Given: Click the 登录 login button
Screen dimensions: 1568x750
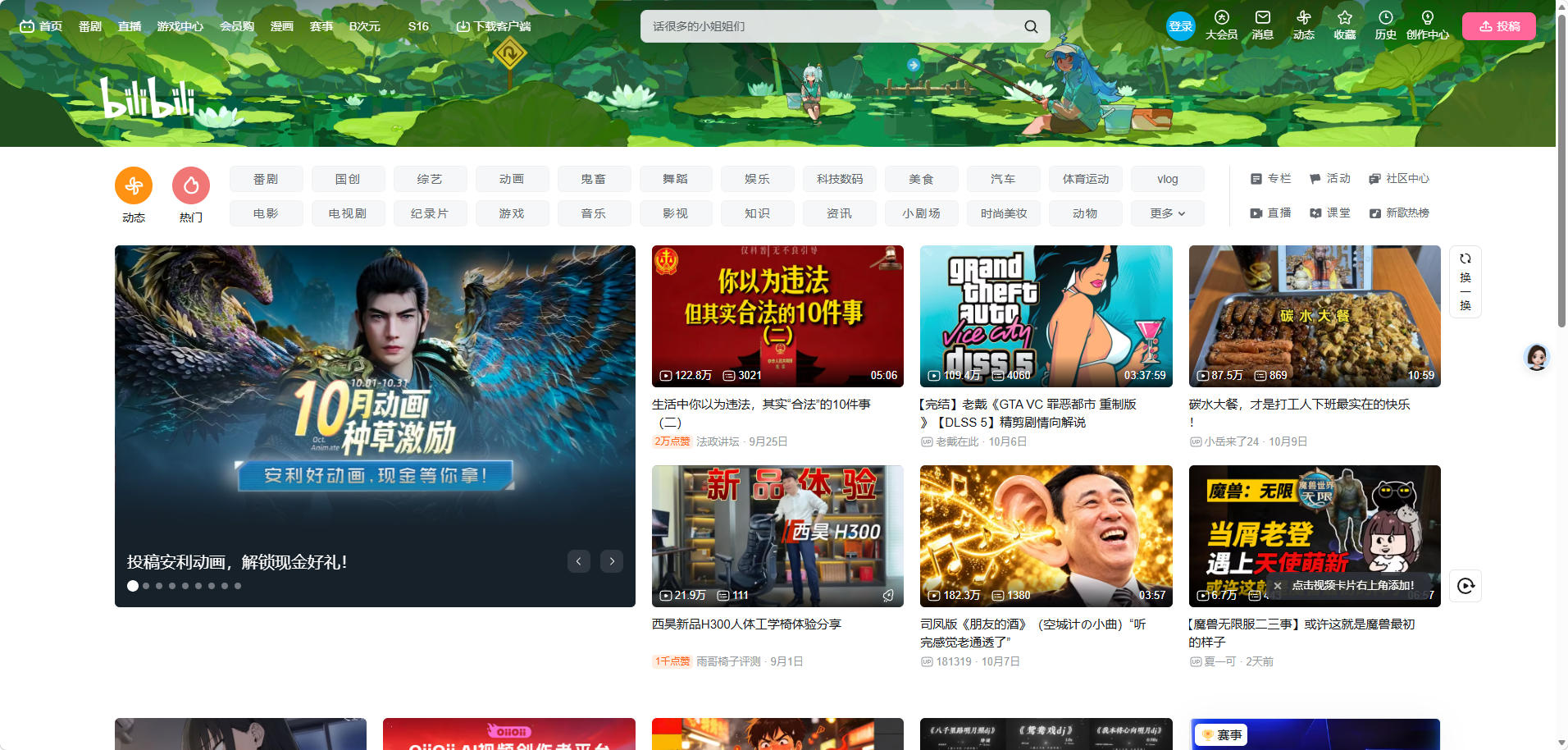Looking at the screenshot, I should click(x=1181, y=26).
